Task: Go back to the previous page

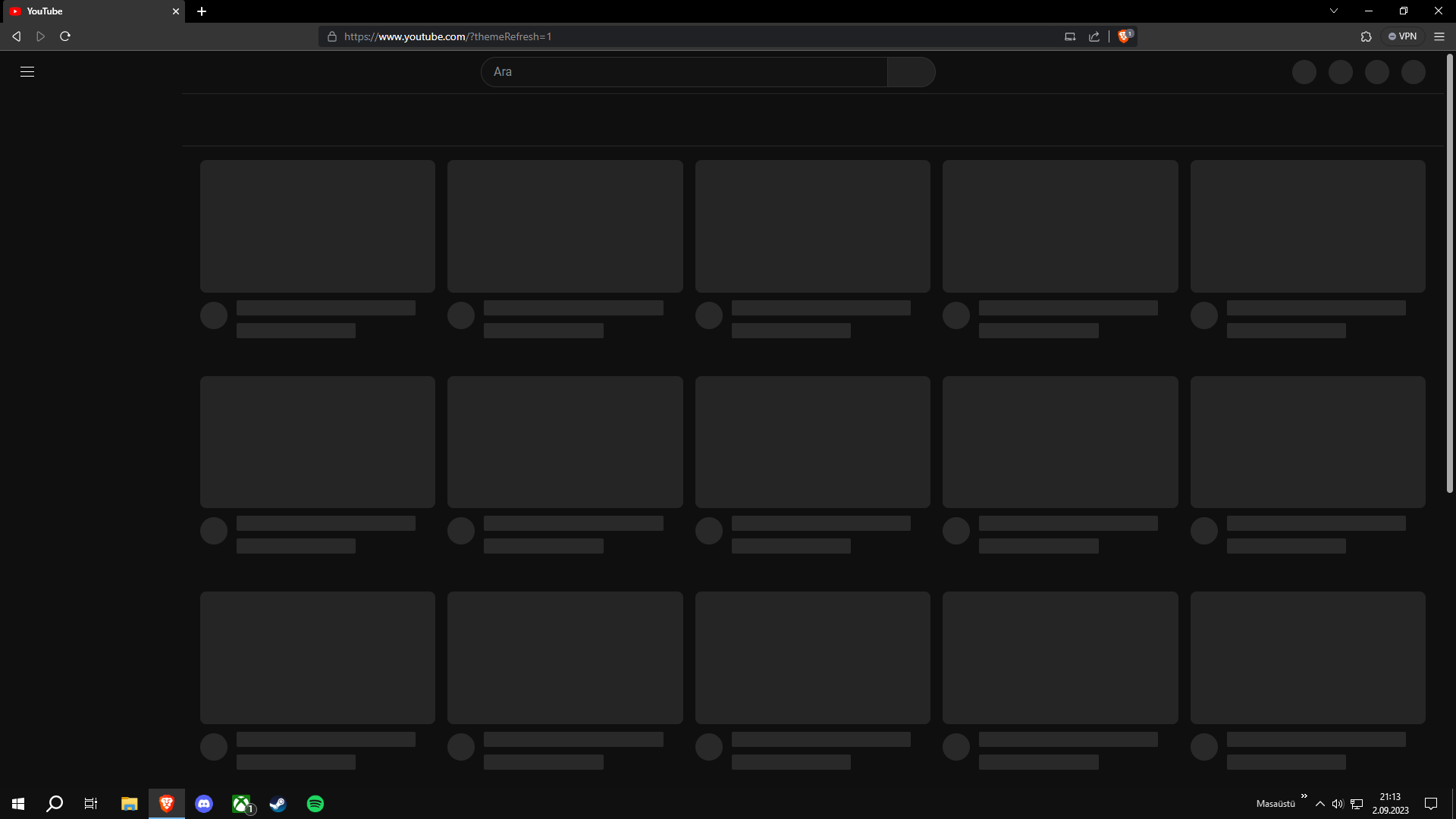Action: click(x=17, y=36)
